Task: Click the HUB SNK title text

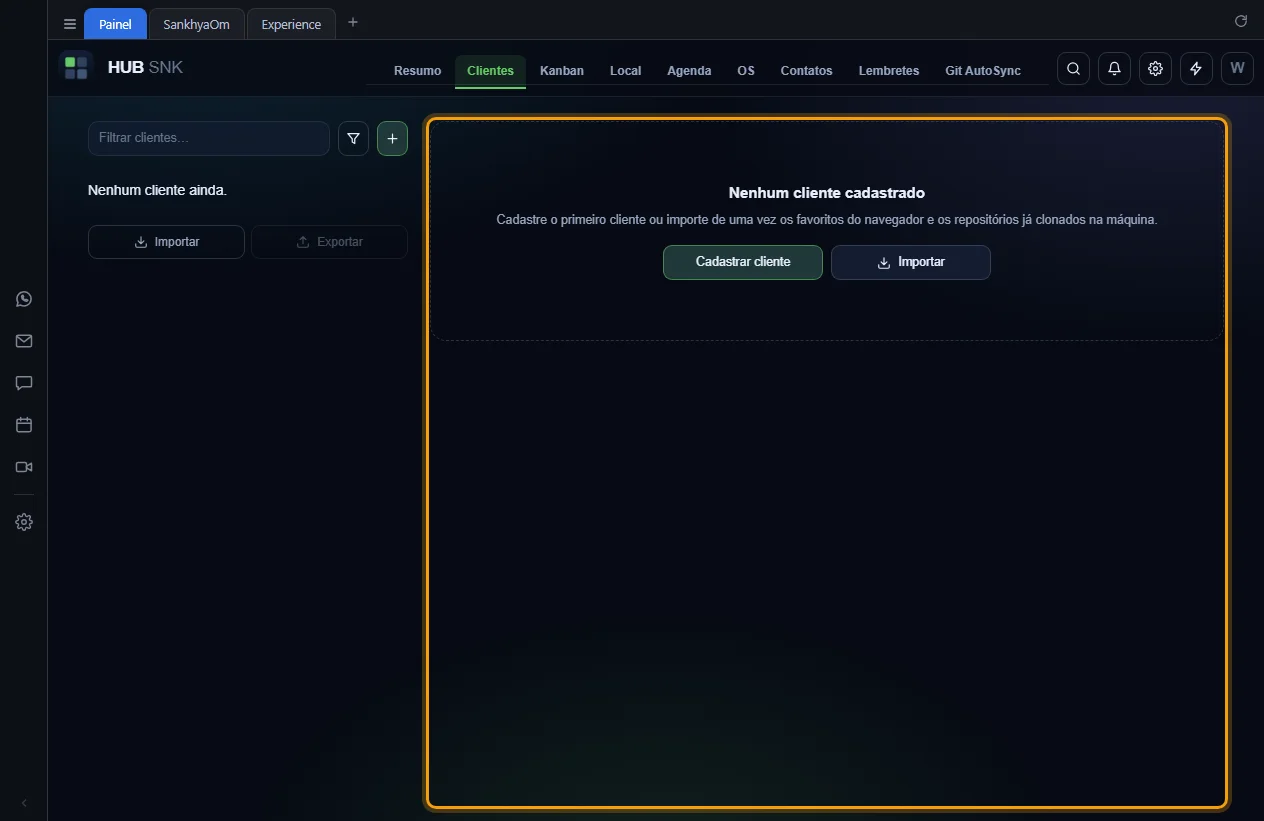Action: coord(145,68)
